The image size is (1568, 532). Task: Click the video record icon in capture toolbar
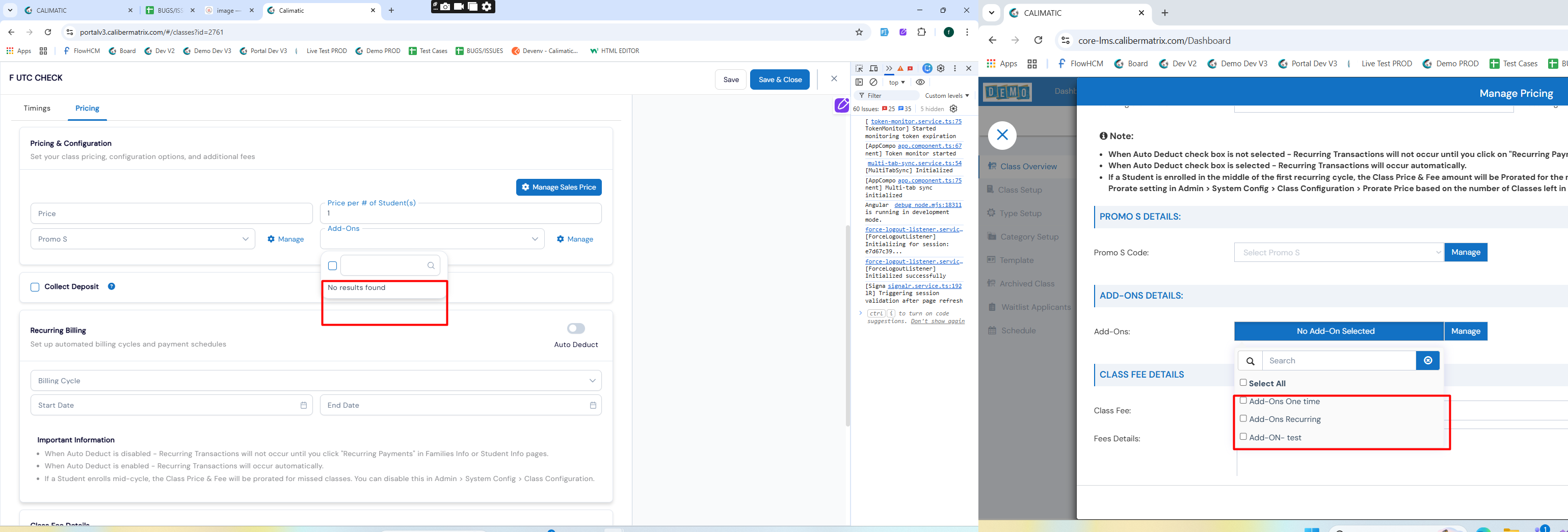[459, 6]
